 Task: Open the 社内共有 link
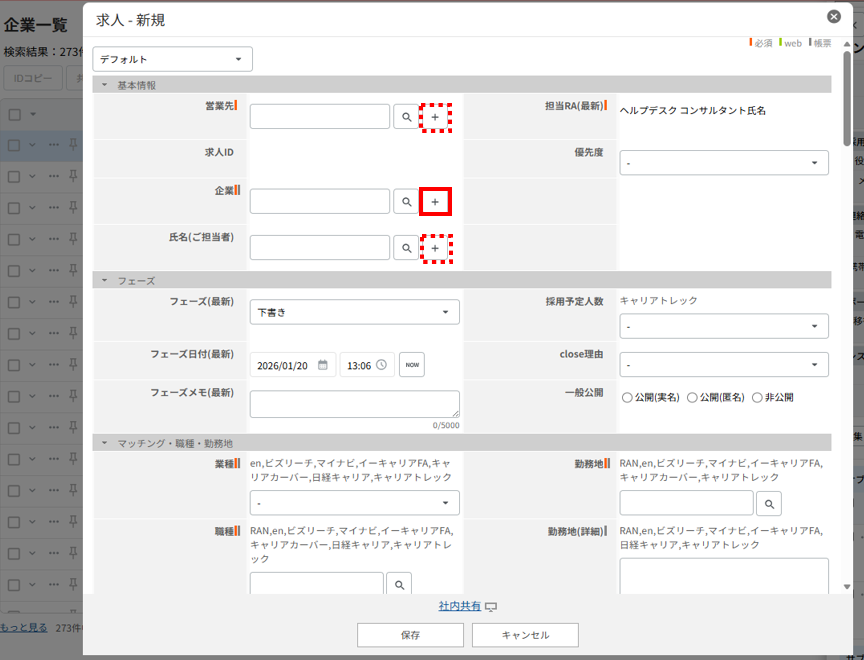point(459,607)
